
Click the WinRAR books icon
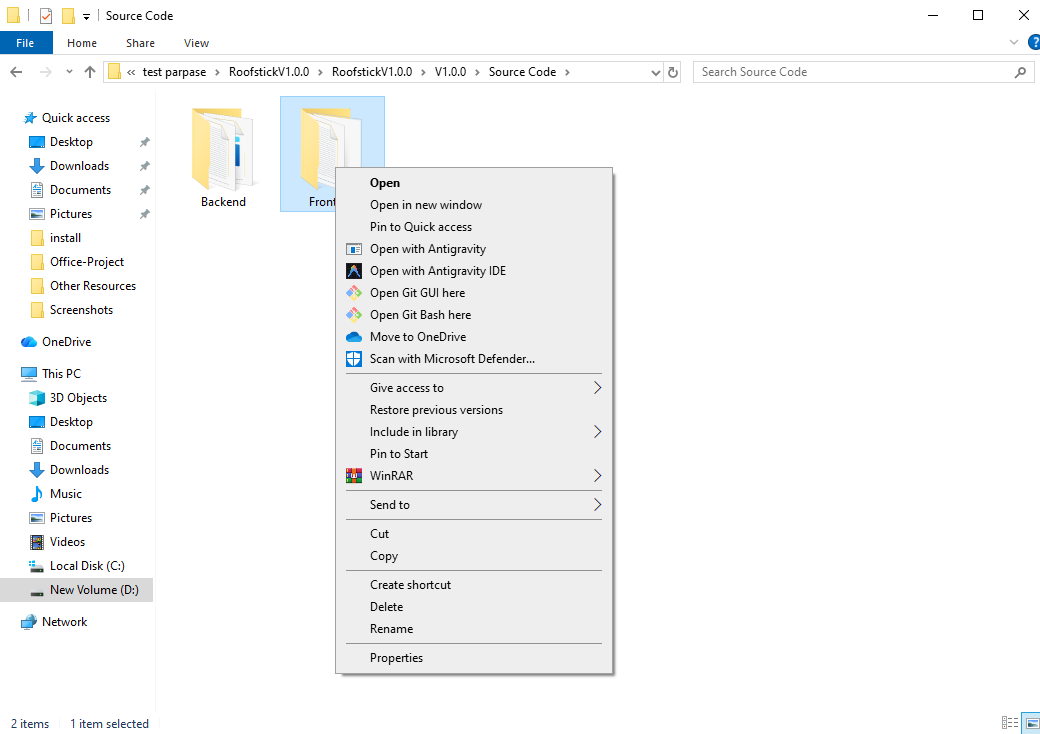pyautogui.click(x=354, y=475)
